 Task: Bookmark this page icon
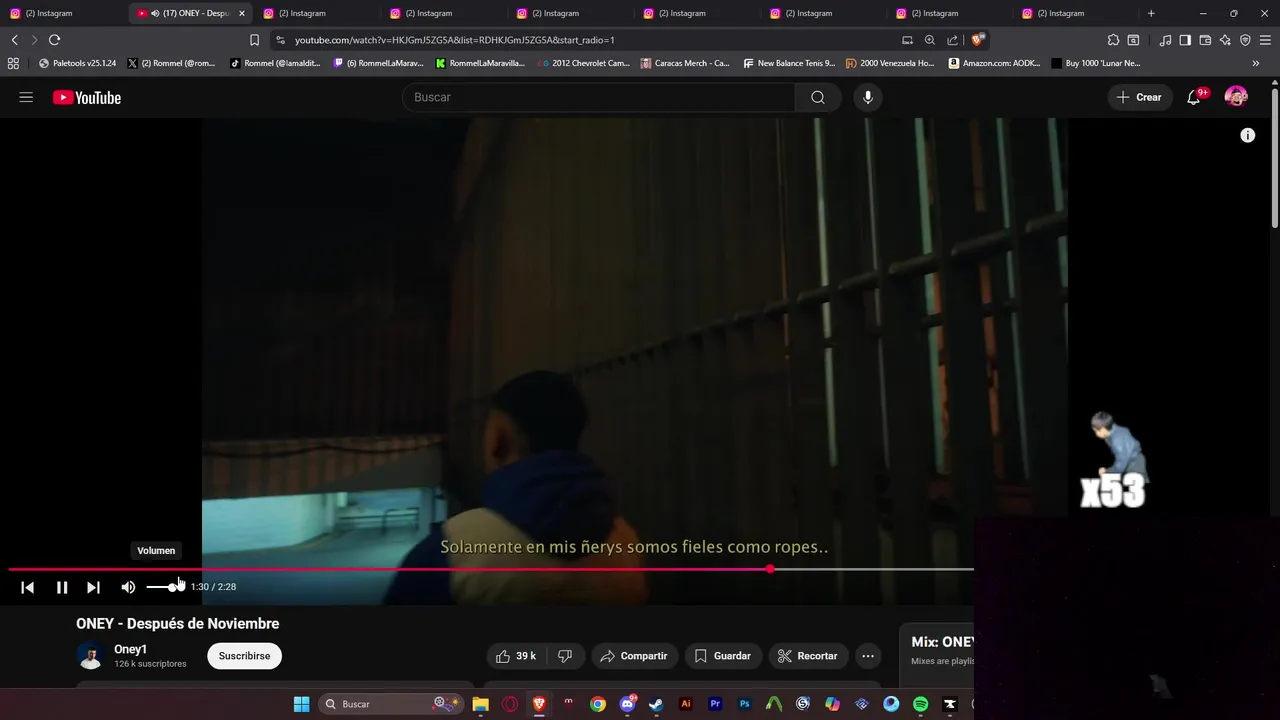[x=254, y=40]
